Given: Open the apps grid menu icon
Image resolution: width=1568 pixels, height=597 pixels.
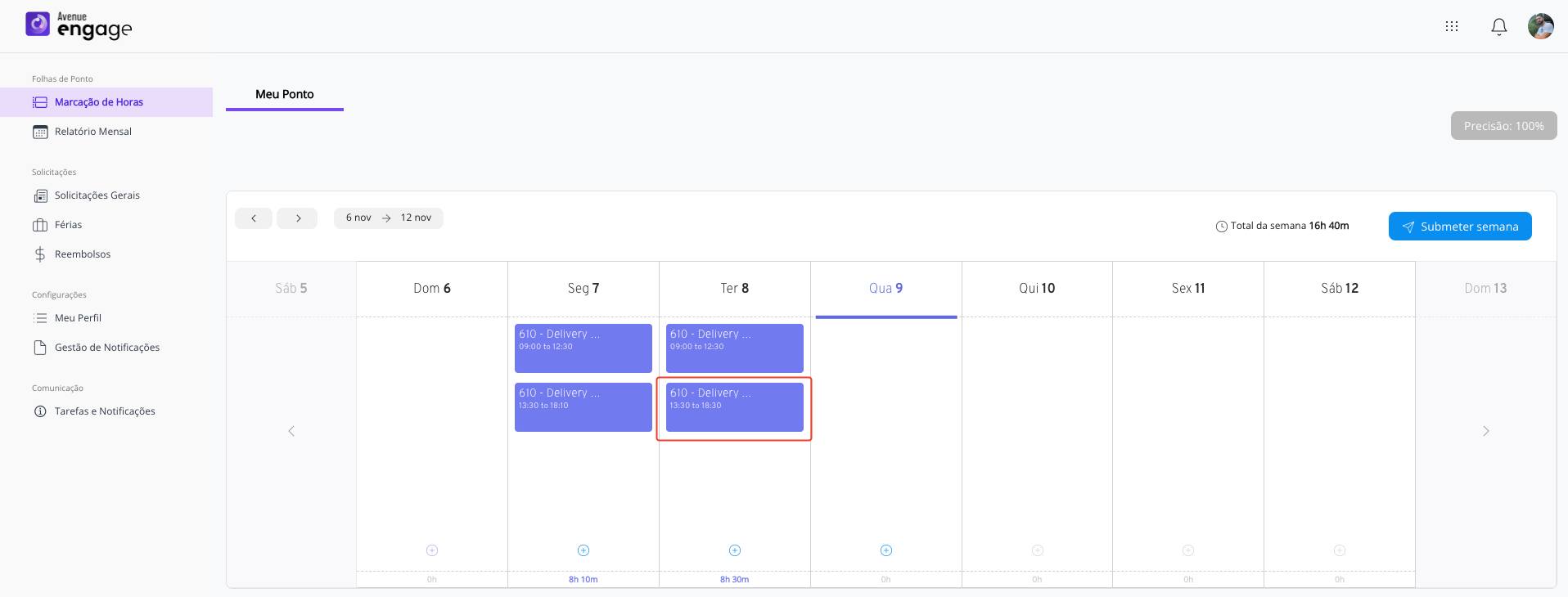Looking at the screenshot, I should pos(1452,26).
